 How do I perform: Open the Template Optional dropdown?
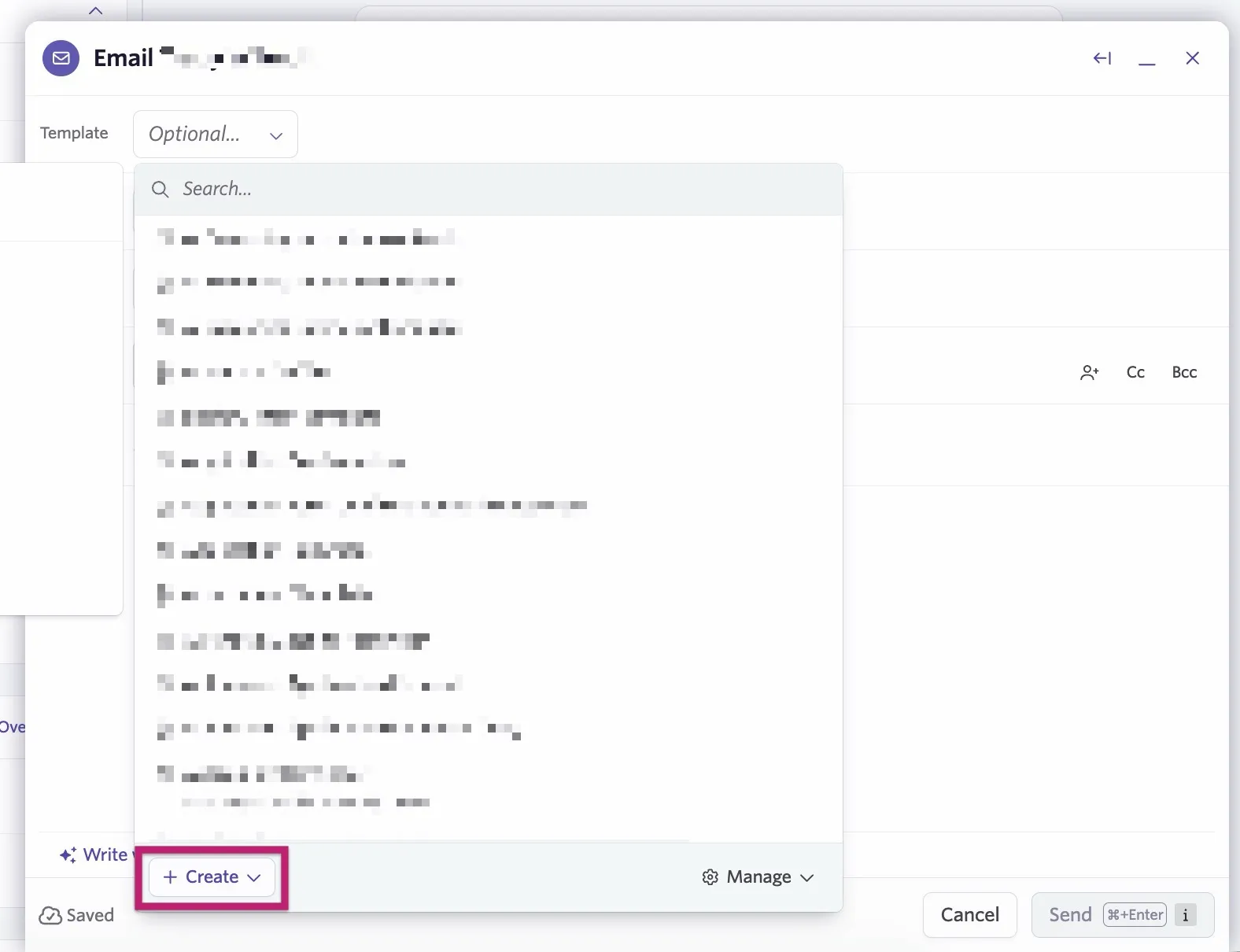[x=216, y=135]
